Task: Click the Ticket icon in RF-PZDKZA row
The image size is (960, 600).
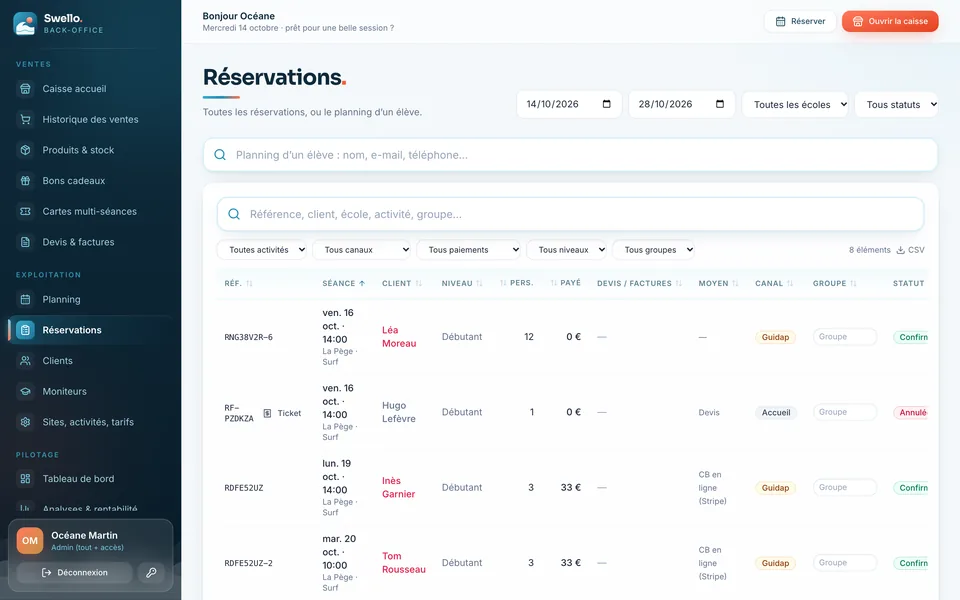Action: (267, 413)
